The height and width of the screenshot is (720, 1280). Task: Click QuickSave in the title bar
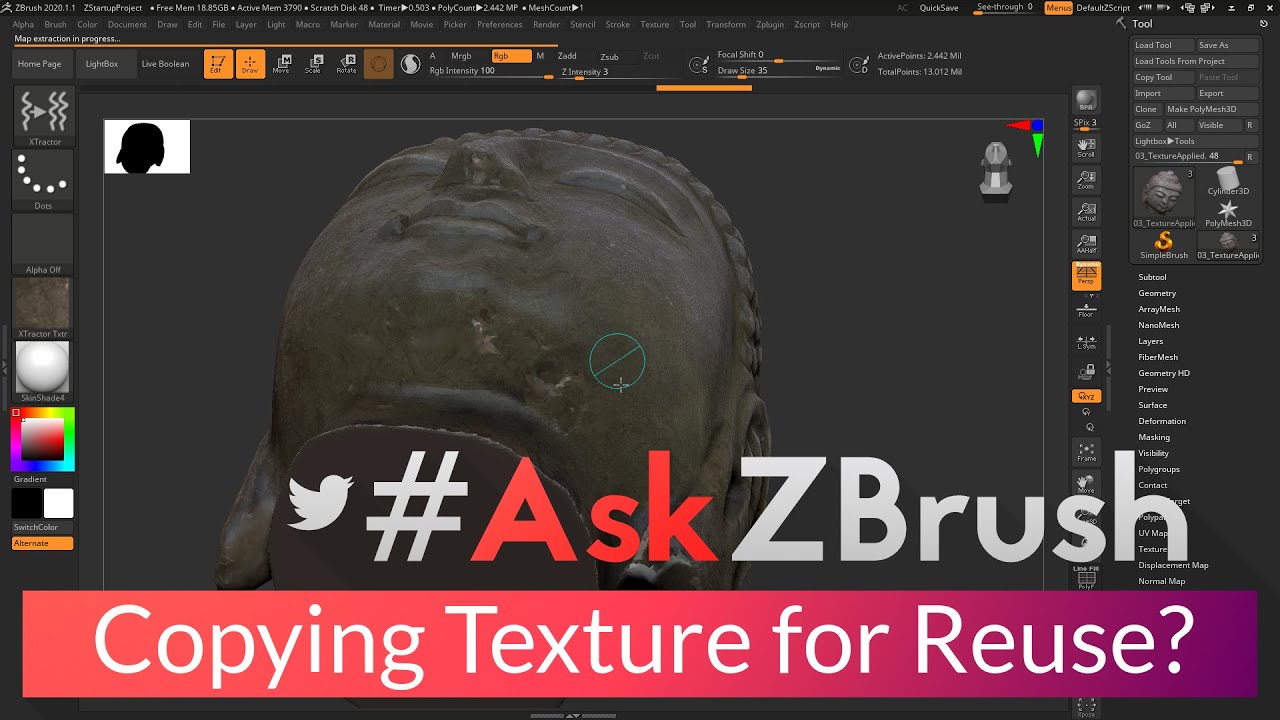(x=938, y=7)
